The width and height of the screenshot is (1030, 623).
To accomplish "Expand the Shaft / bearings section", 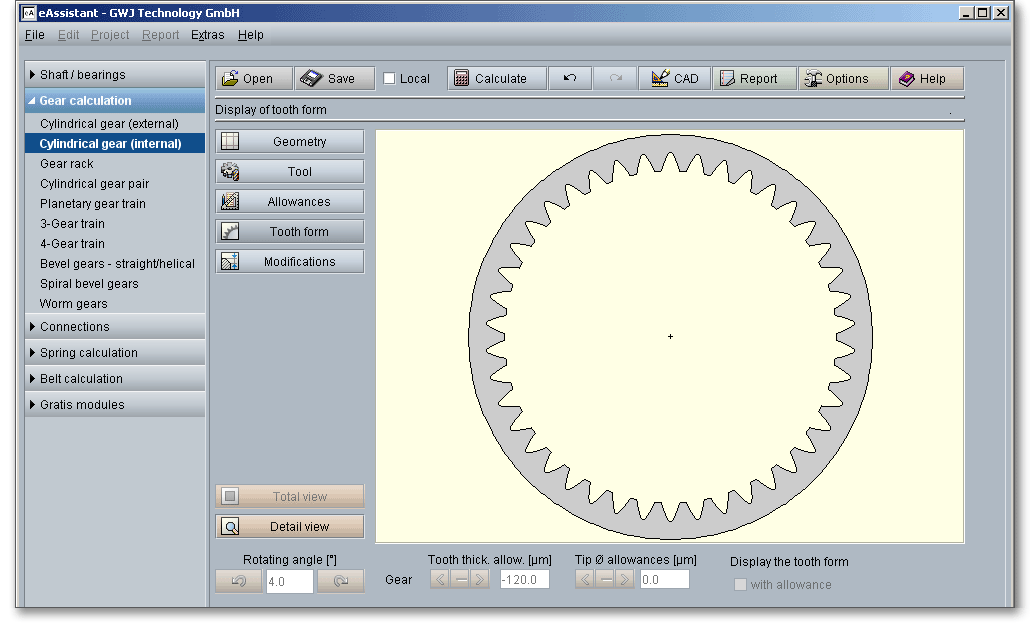I will pyautogui.click(x=114, y=75).
